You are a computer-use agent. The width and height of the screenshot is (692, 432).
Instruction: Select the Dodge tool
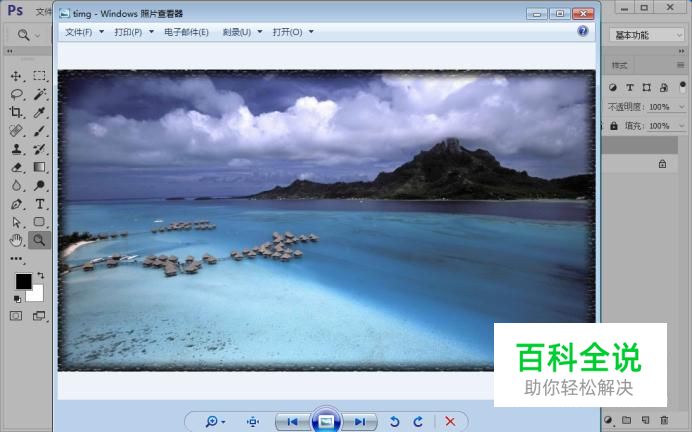[39, 185]
